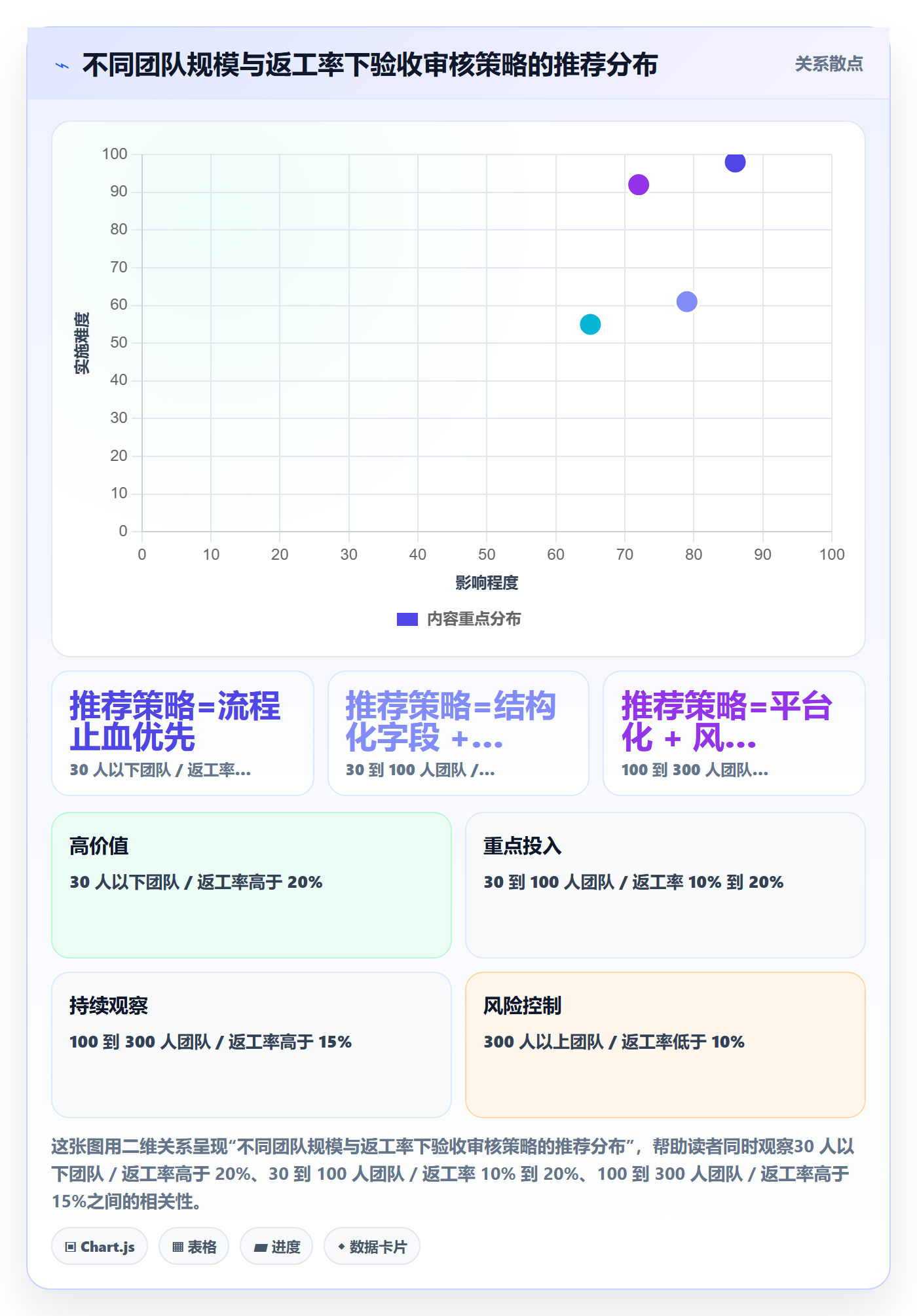Click 返工率高于 15% text in the 持续观察 card
The height and width of the screenshot is (1316, 917).
(x=290, y=1042)
